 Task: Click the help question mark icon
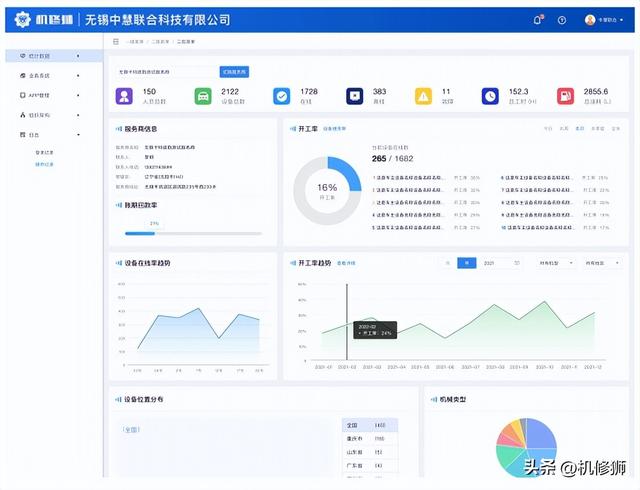[x=562, y=20]
